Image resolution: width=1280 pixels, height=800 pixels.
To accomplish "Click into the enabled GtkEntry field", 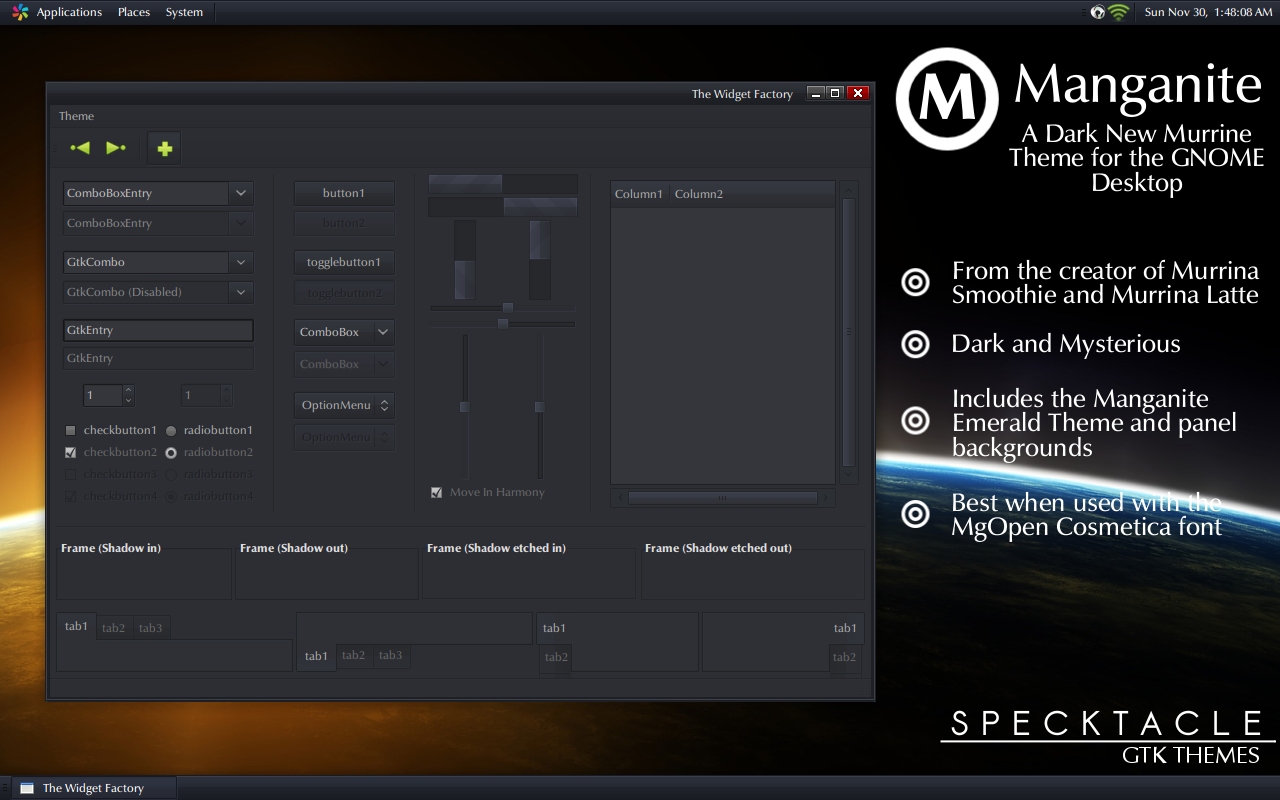I will [158, 330].
